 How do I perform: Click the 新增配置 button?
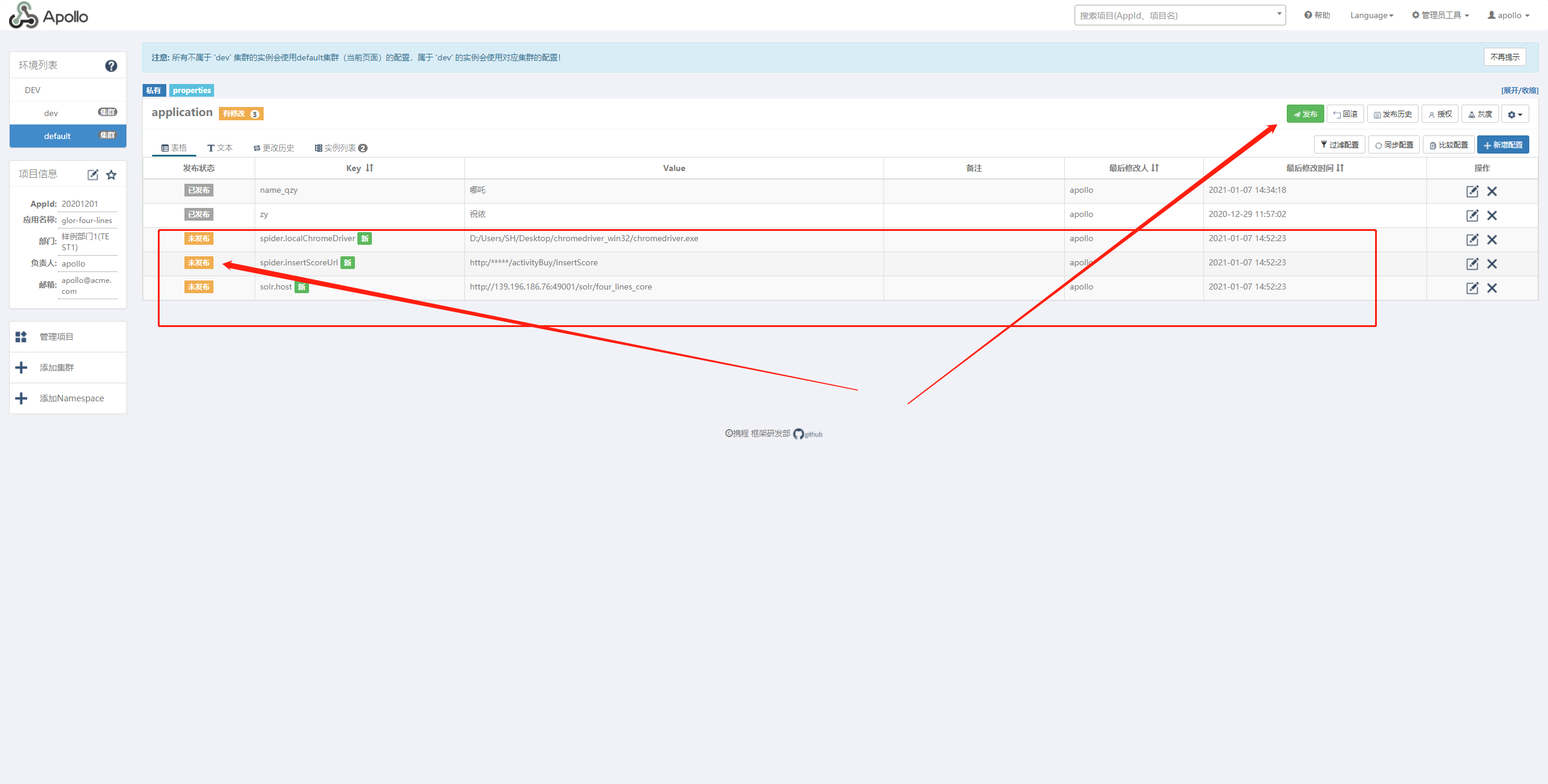click(1503, 145)
